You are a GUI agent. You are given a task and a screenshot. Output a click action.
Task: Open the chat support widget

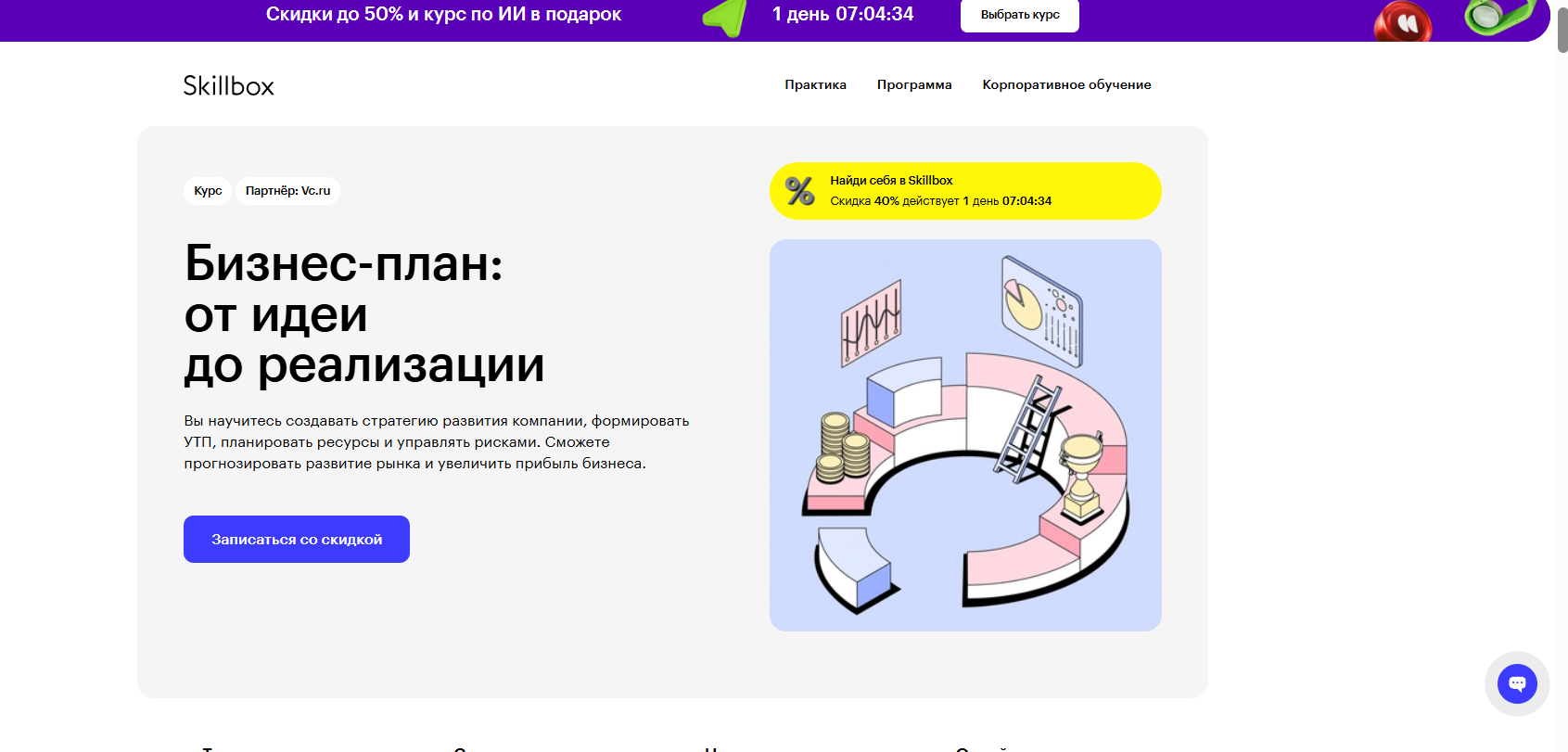pos(1517,684)
